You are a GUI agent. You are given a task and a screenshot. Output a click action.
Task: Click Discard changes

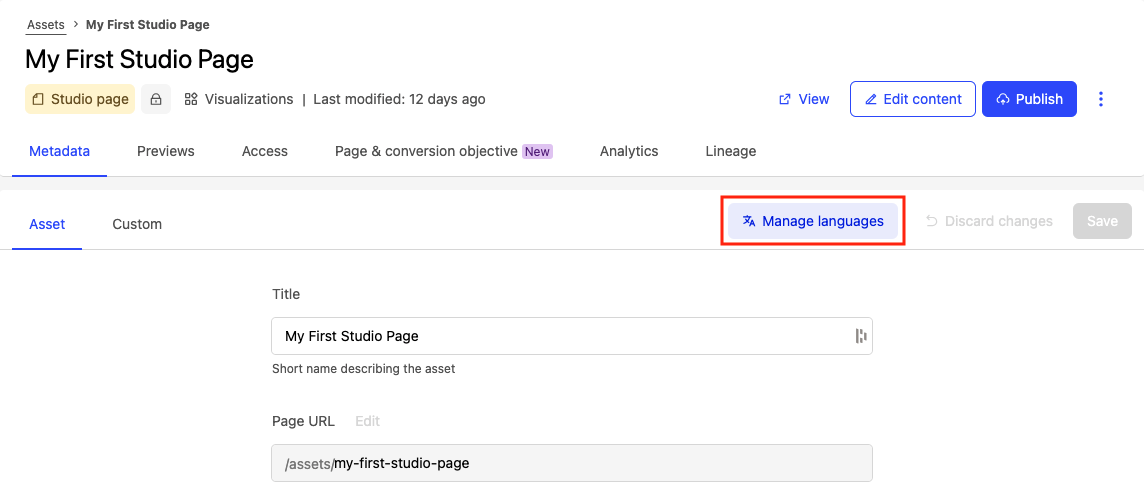pyautogui.click(x=988, y=221)
